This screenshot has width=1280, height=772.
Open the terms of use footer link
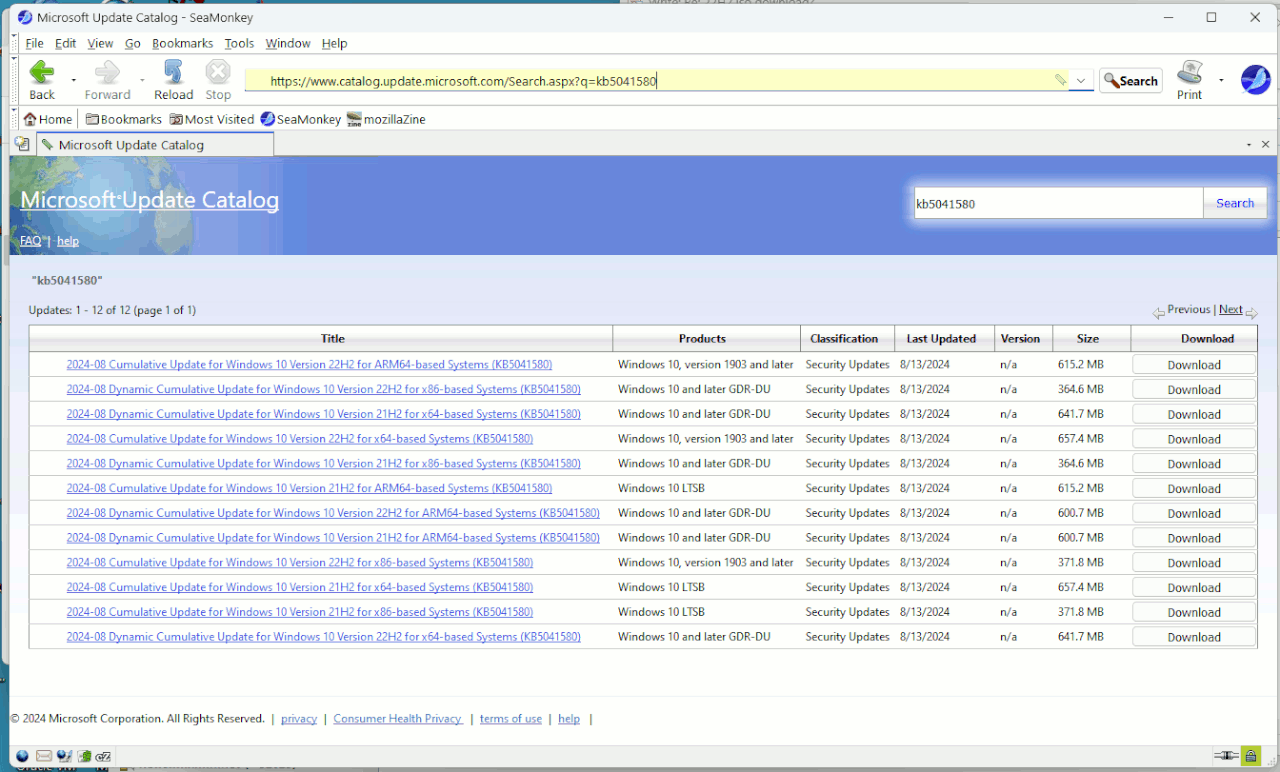point(511,719)
